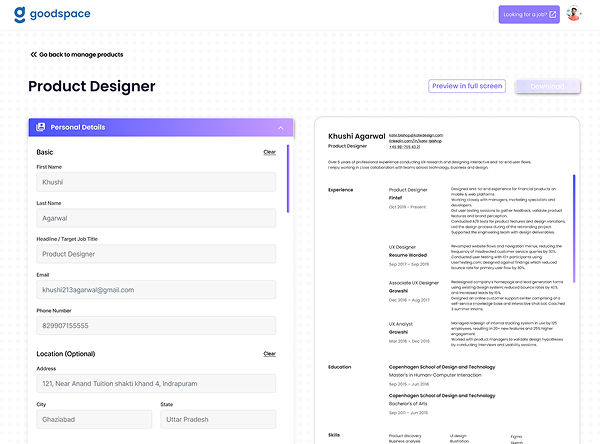Click the double chevron back icon
The height and width of the screenshot is (444, 600).
coord(34,54)
